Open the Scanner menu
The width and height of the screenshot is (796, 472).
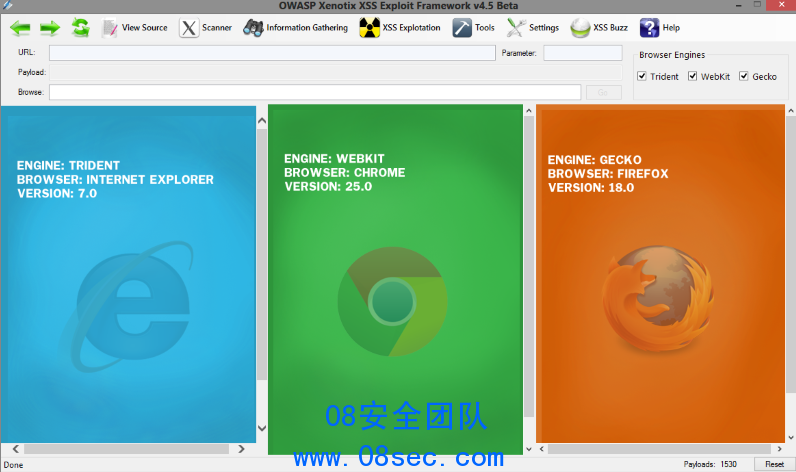[217, 28]
